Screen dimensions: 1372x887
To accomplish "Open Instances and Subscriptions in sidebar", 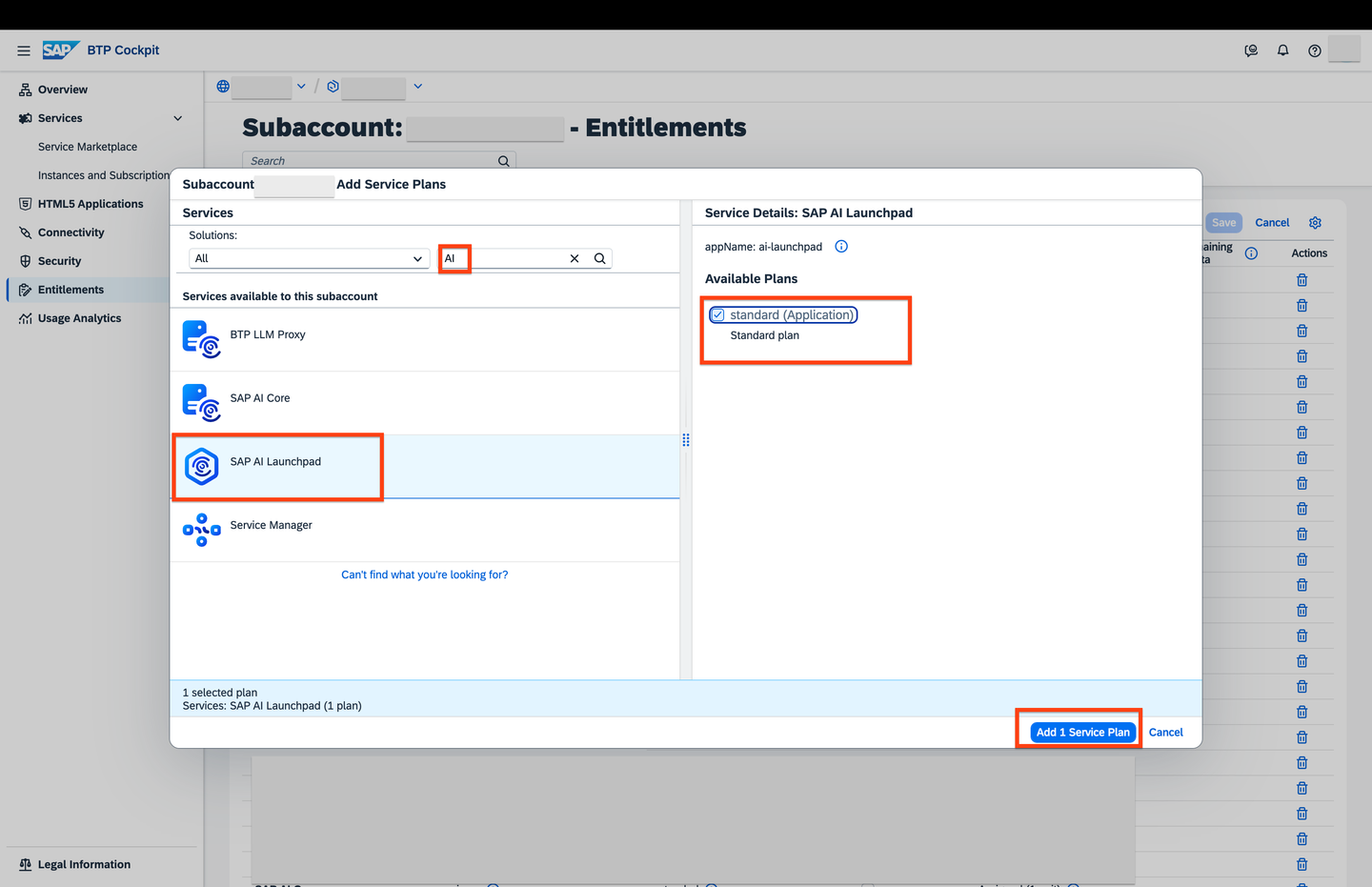I will click(x=104, y=175).
